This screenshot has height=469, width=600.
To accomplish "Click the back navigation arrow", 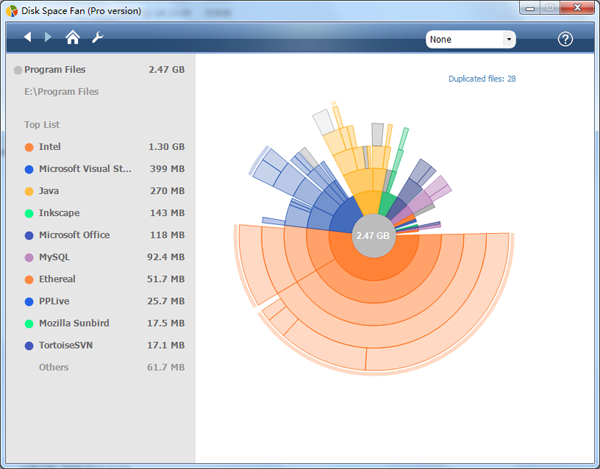I will [x=28, y=38].
